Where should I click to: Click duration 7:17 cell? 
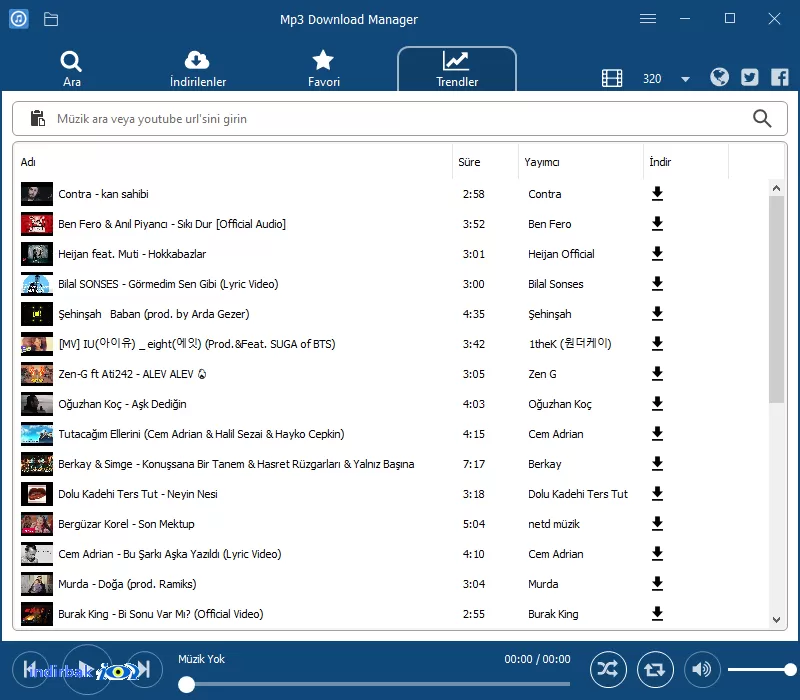473,464
